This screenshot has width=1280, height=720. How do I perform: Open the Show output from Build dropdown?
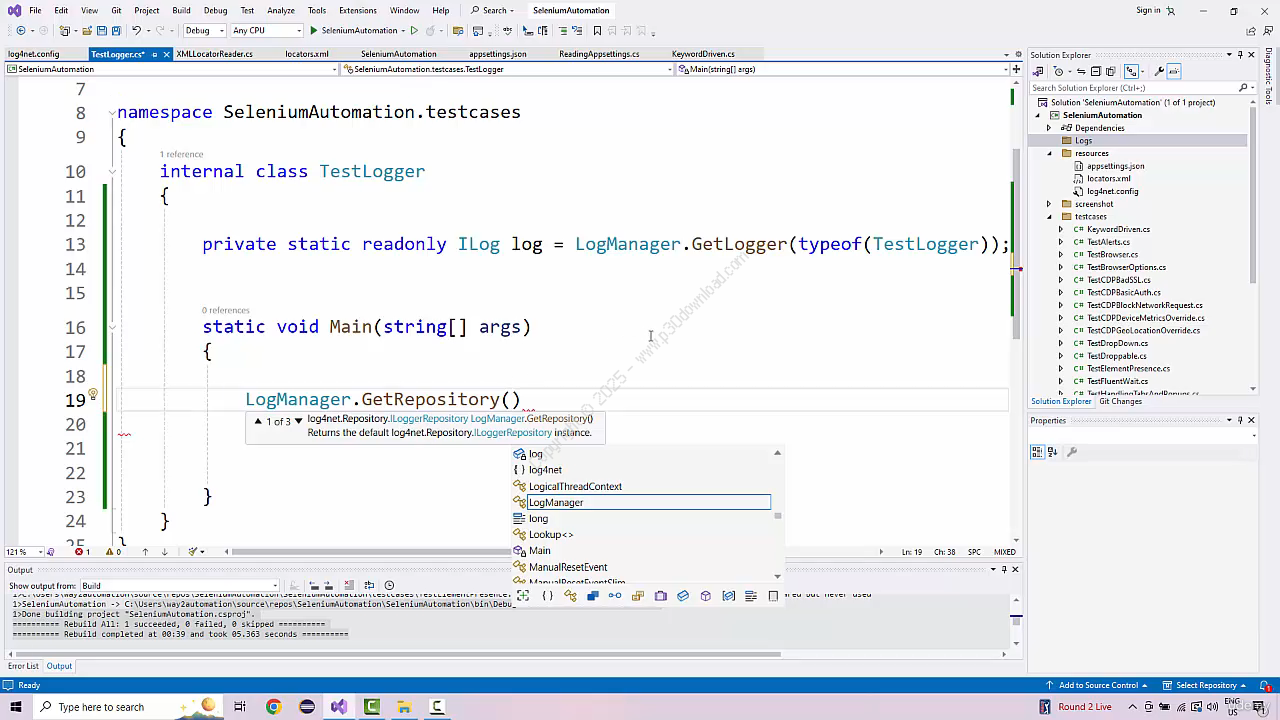click(x=180, y=585)
